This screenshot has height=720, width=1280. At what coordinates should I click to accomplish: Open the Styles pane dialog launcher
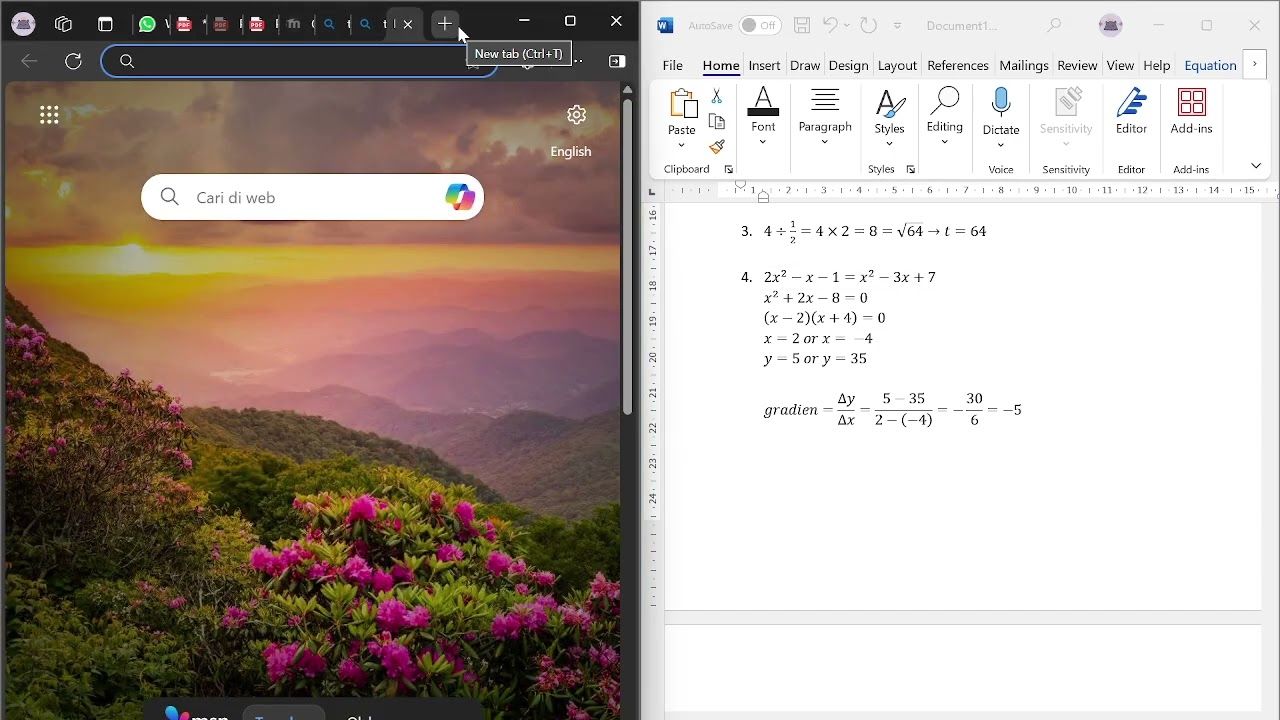click(911, 170)
